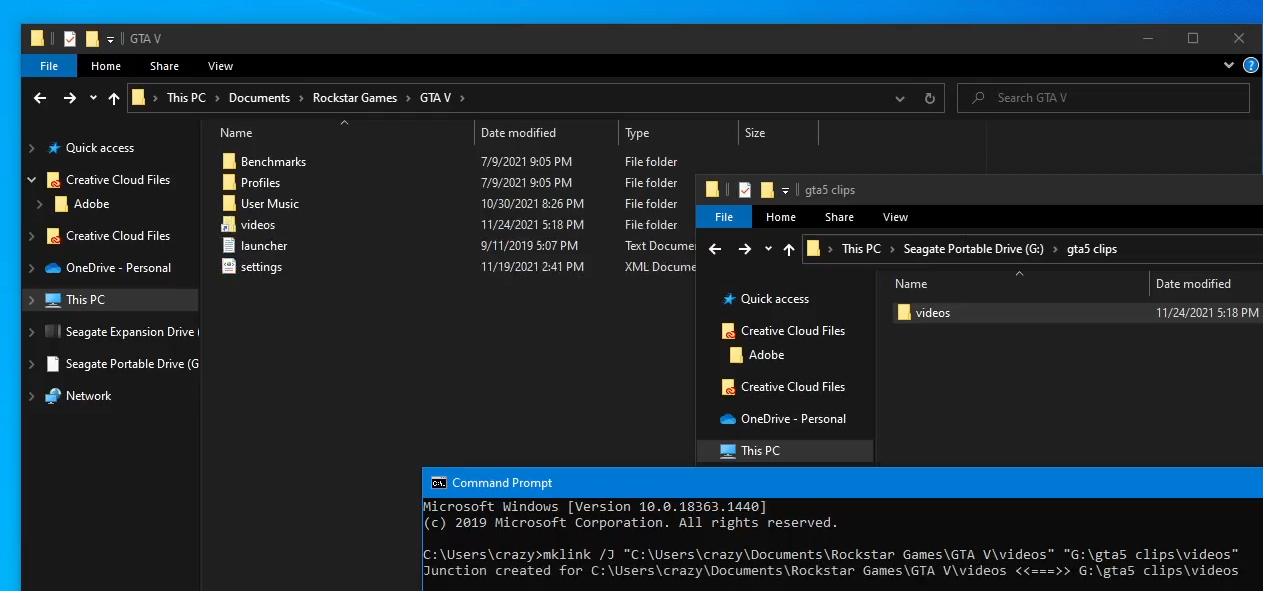The height and width of the screenshot is (591, 1263).
Task: Select the Command Prompt title bar
Action: click(842, 483)
